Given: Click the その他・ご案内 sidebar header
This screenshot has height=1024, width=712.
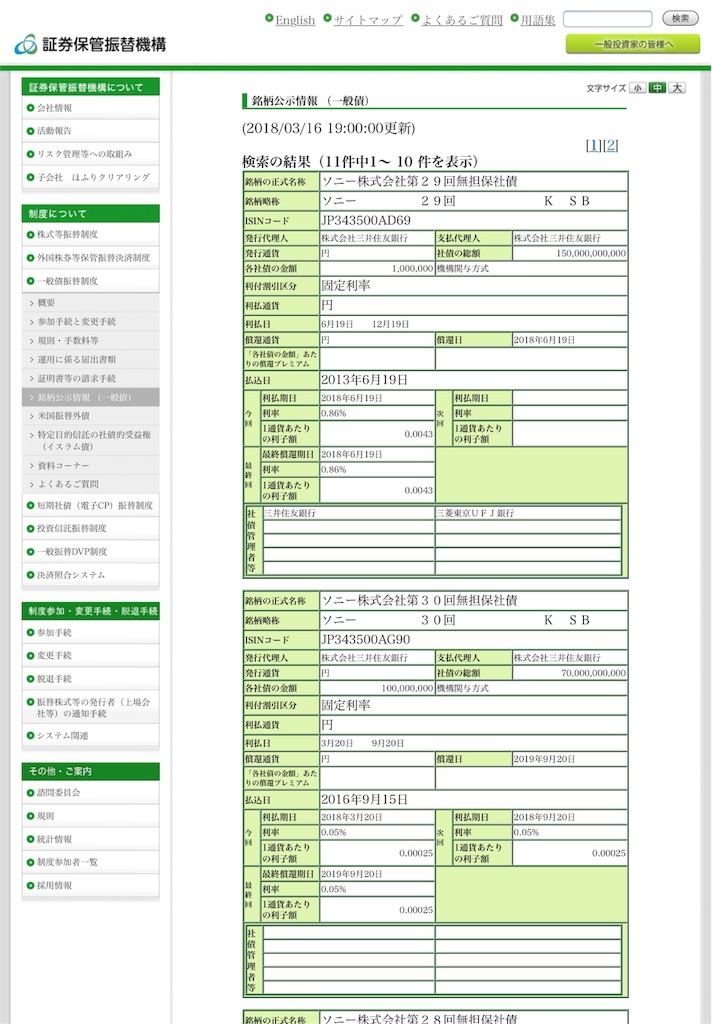Looking at the screenshot, I should [90, 771].
